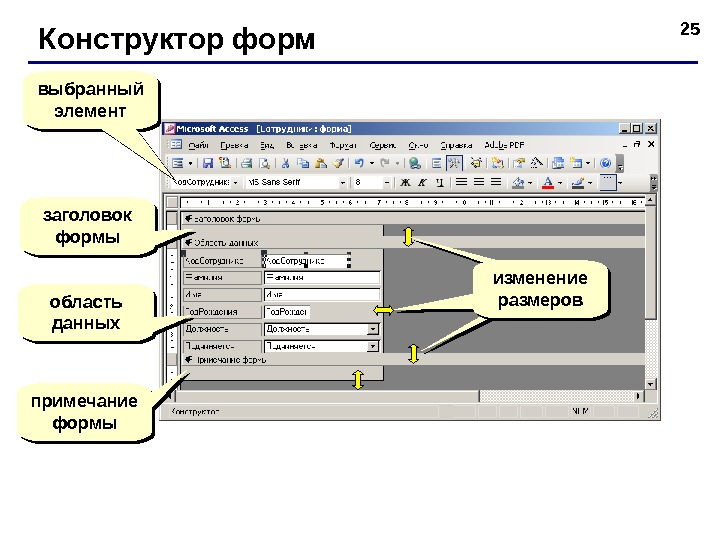Screen dimensions: 720x540
Task: Toggle Italic (К) formatting
Action: coord(422,183)
